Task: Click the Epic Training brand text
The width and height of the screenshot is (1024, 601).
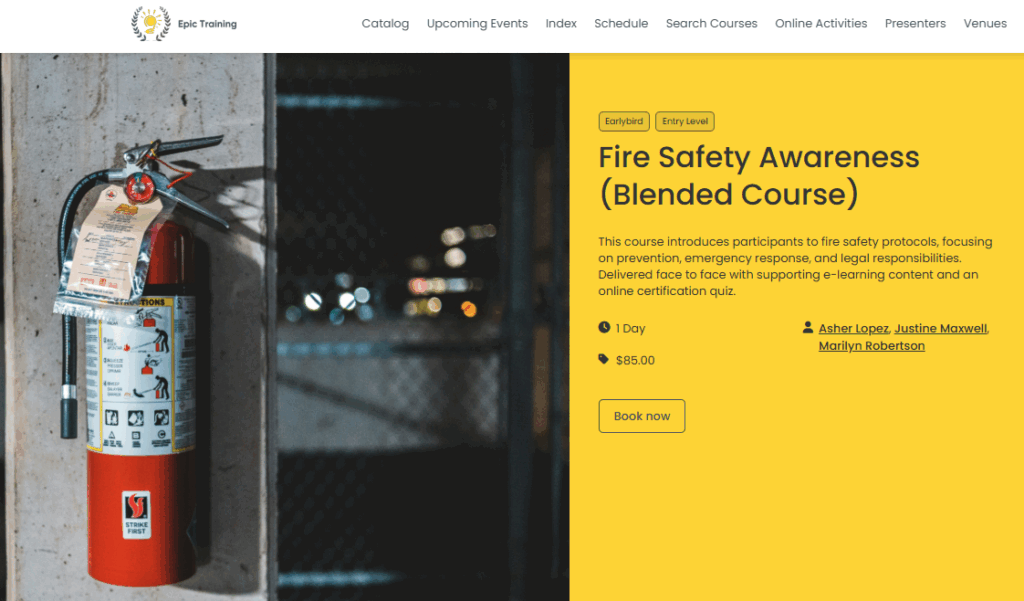Action: [x=208, y=24]
